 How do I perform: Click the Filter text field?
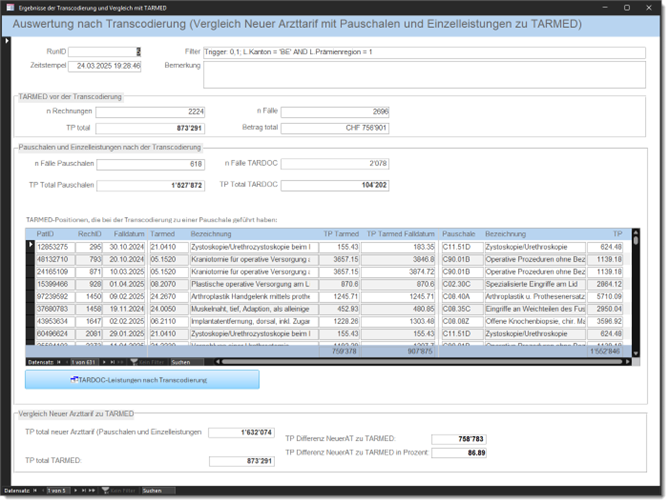(x=424, y=52)
